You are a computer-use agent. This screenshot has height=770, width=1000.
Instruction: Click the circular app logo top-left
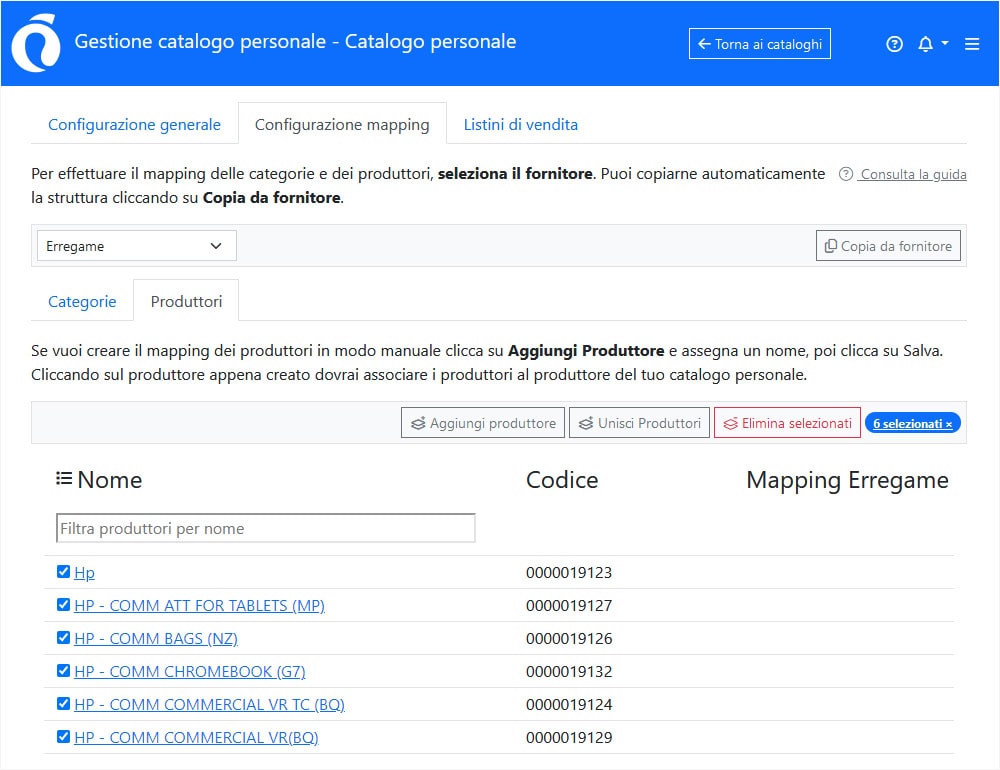34,43
